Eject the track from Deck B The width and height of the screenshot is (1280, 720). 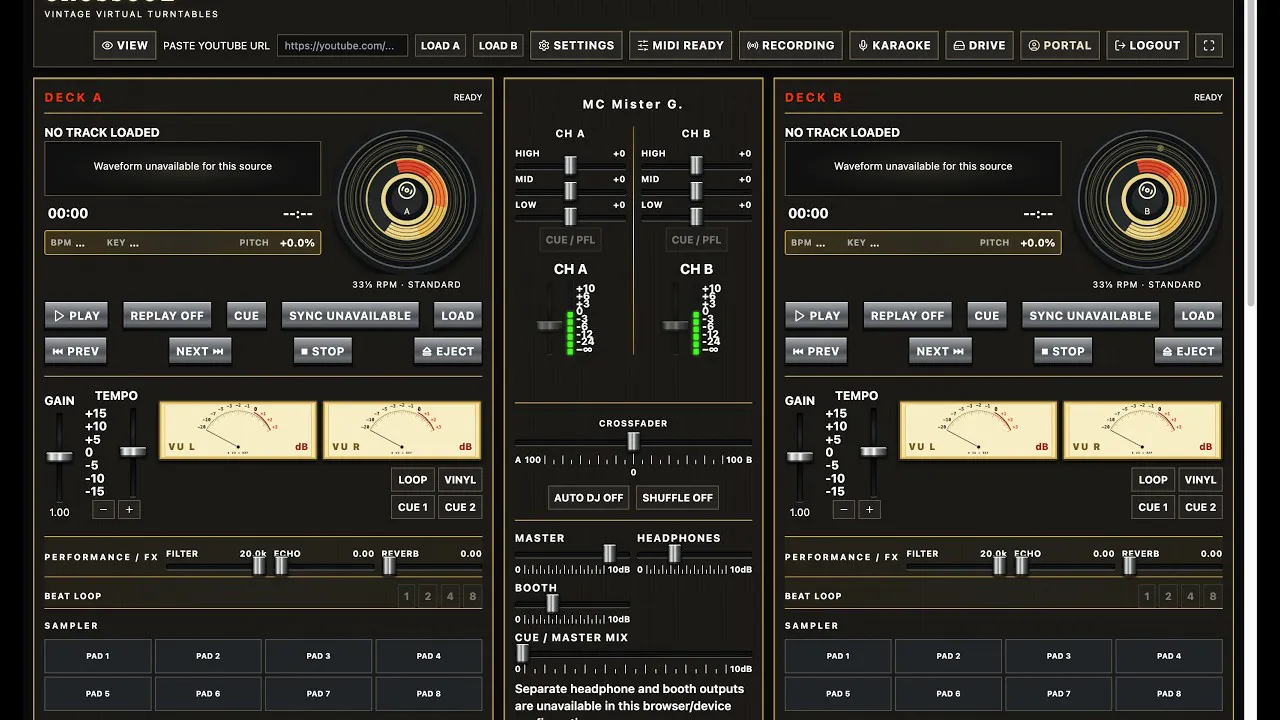(x=1188, y=351)
